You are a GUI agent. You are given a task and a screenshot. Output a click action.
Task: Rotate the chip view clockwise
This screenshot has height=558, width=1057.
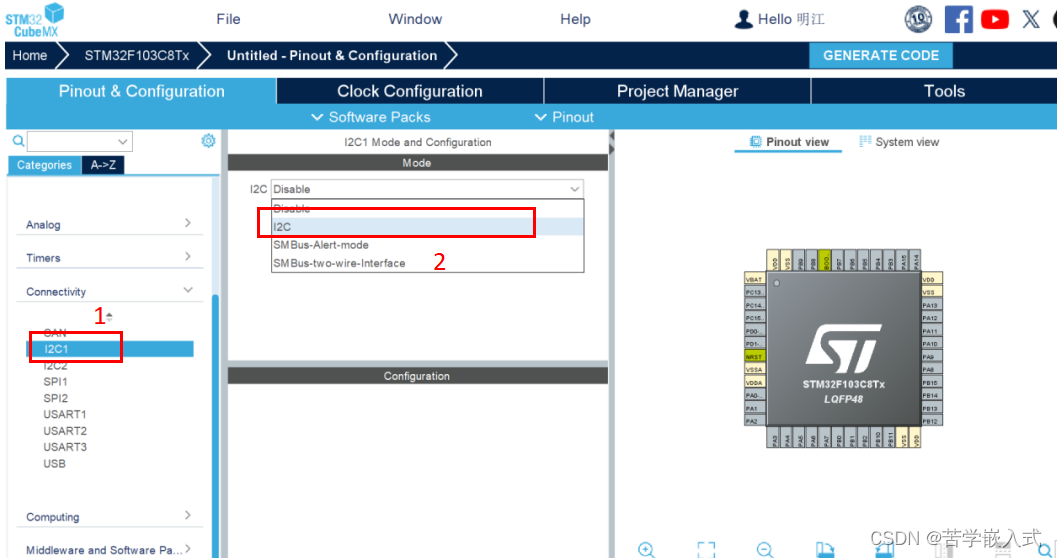point(824,549)
